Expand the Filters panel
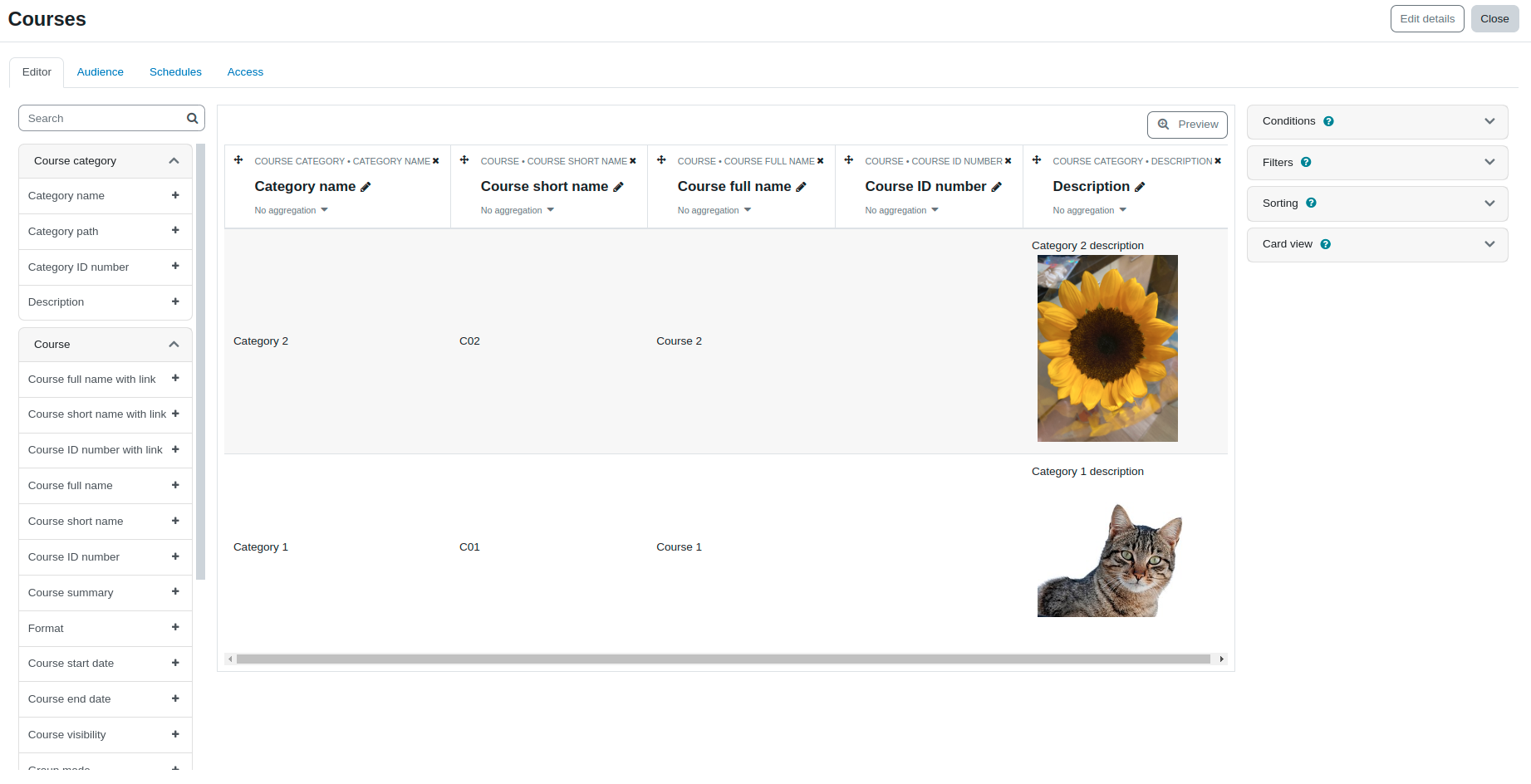1531x784 pixels. tap(1489, 163)
